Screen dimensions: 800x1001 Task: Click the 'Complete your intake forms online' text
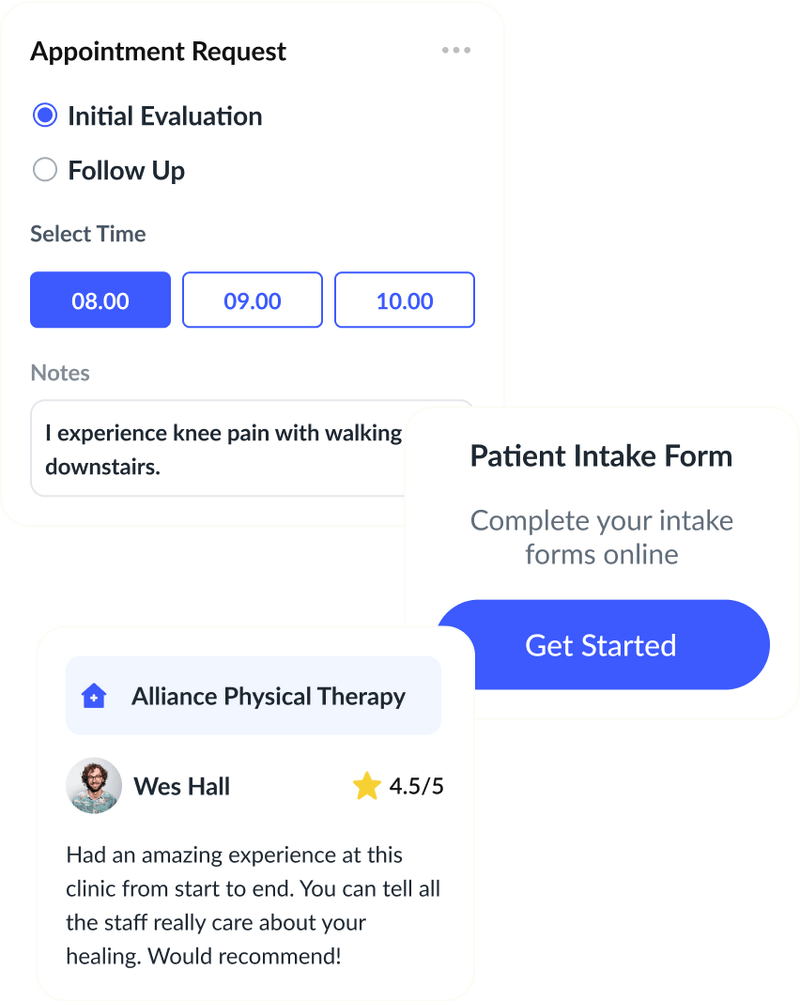click(601, 537)
